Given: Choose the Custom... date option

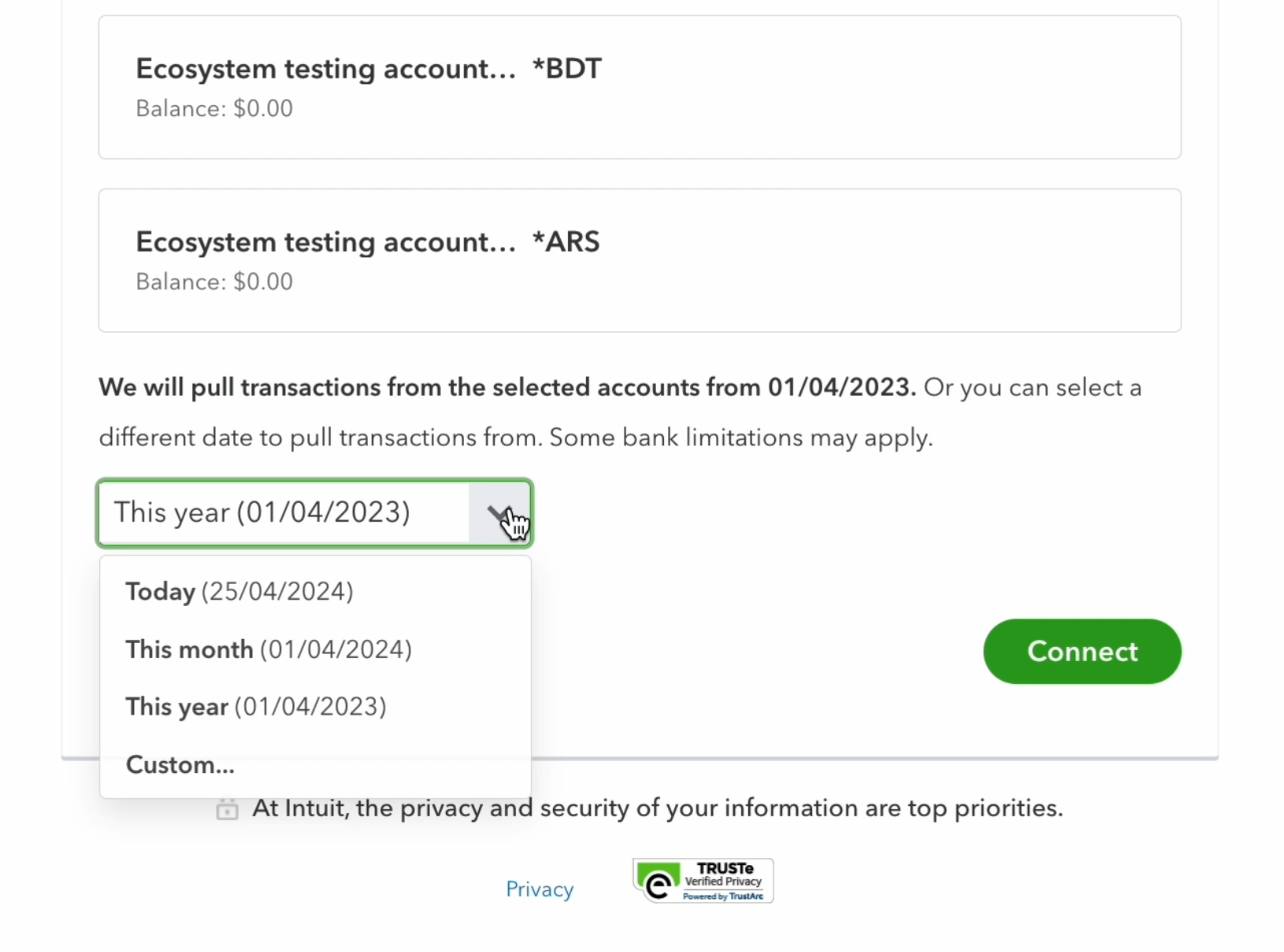Looking at the screenshot, I should 180,765.
